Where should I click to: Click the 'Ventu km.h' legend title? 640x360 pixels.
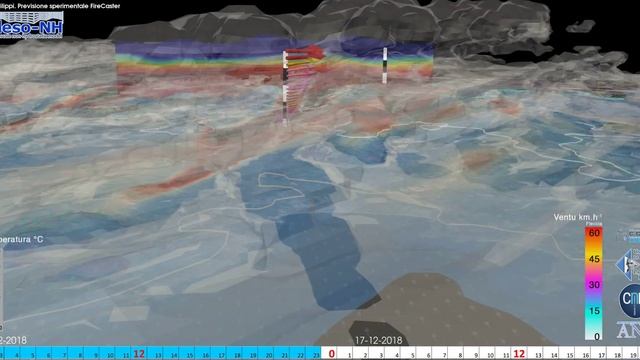(x=578, y=217)
